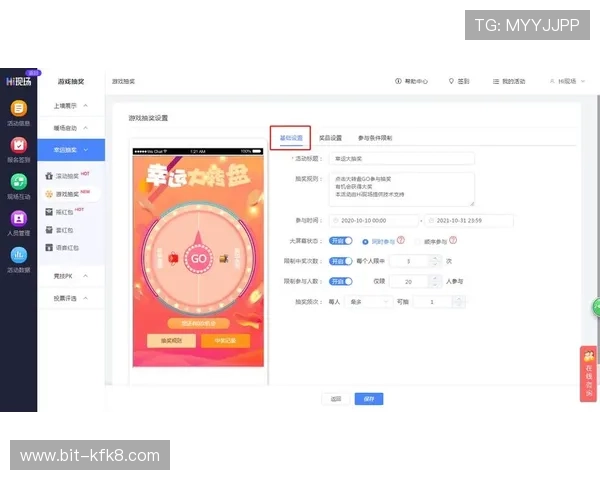Switch to the 参与条件限制 tab
The image size is (600, 480).
375,138
